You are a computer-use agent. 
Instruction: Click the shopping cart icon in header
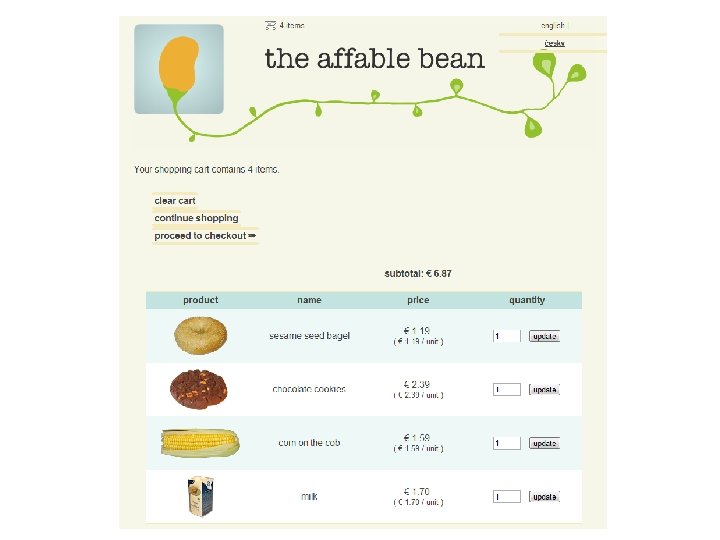(x=270, y=25)
